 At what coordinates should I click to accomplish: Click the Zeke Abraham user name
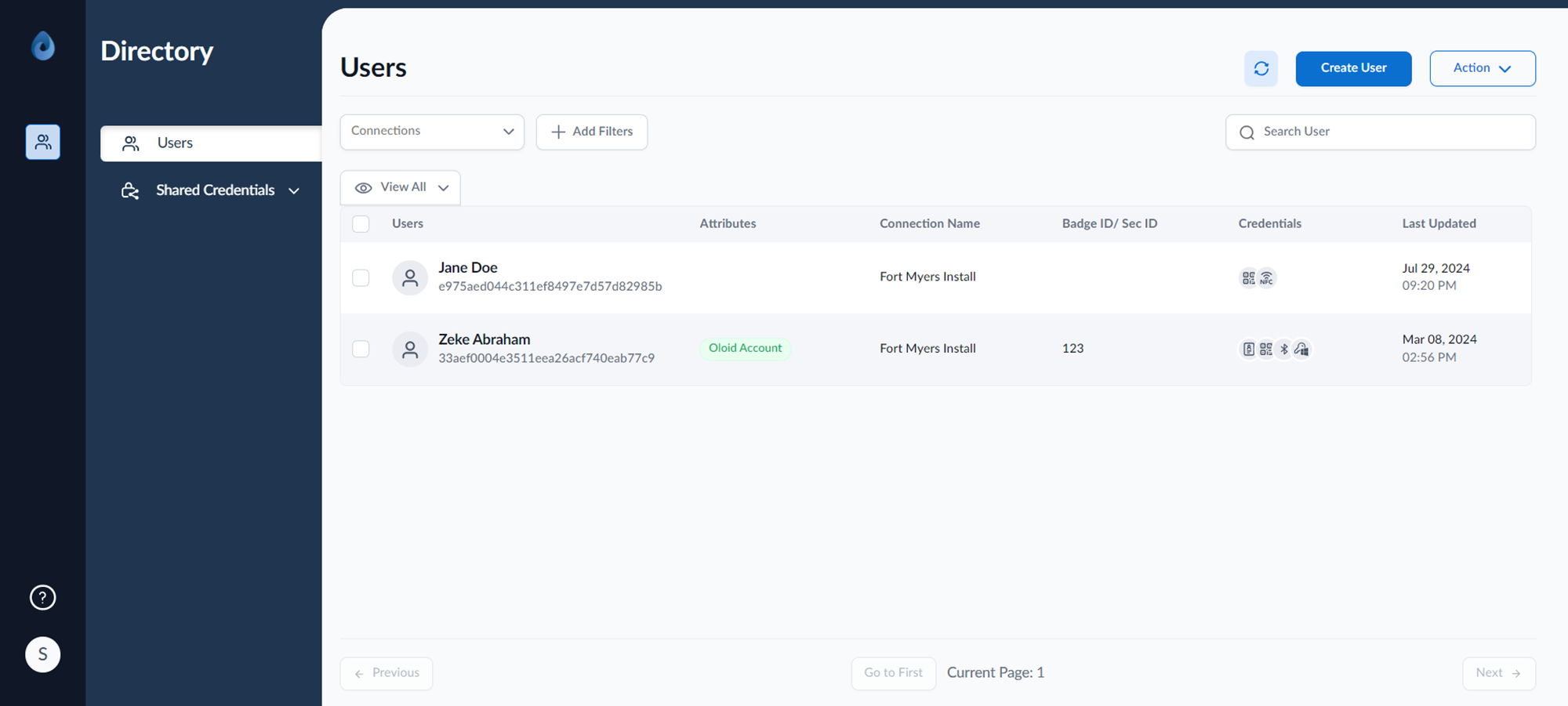[485, 339]
